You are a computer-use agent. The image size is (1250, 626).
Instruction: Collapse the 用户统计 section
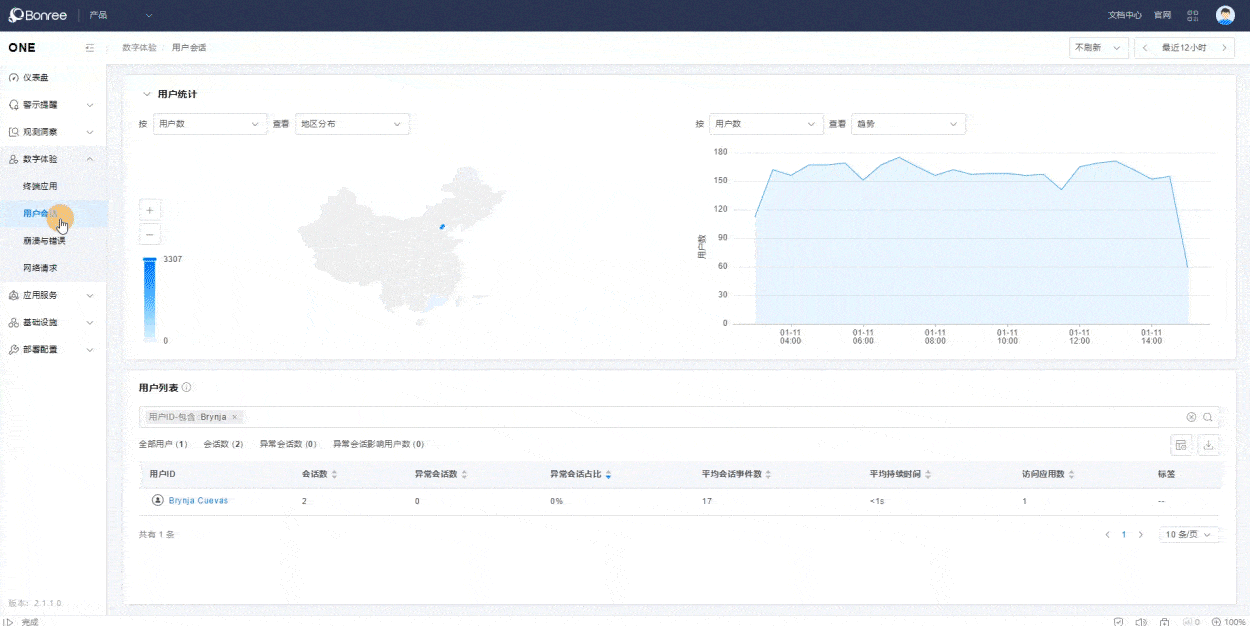click(147, 94)
